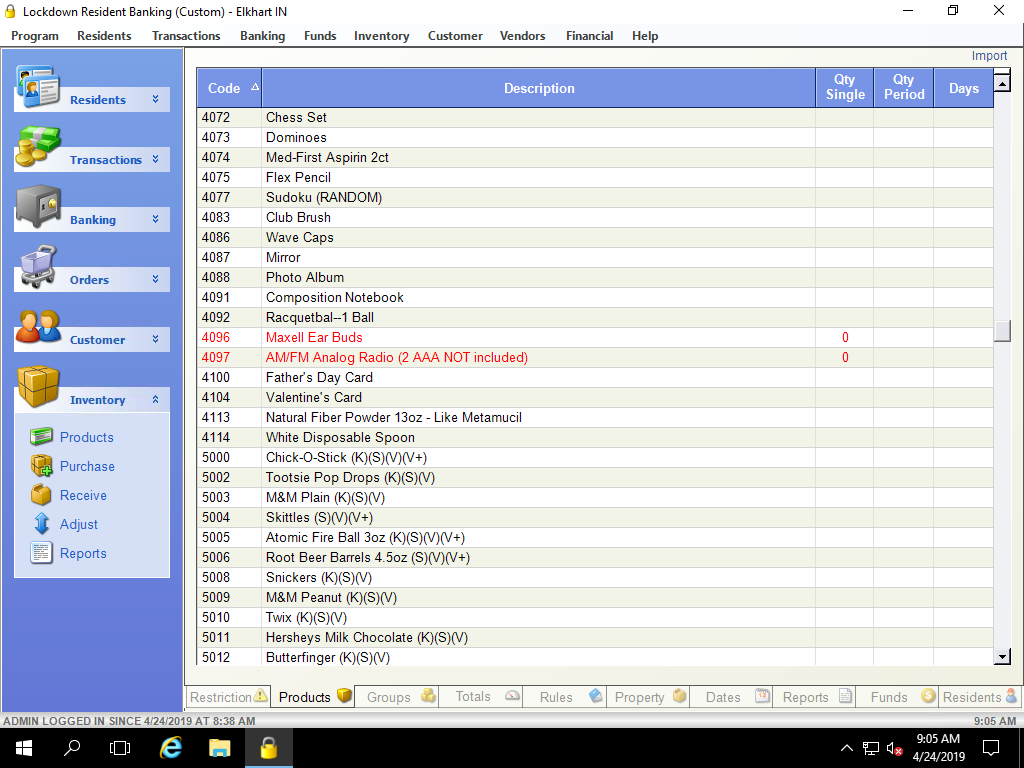This screenshot has width=1024, height=768.
Task: Click the Adjust up-down arrow icon
Action: click(x=41, y=524)
